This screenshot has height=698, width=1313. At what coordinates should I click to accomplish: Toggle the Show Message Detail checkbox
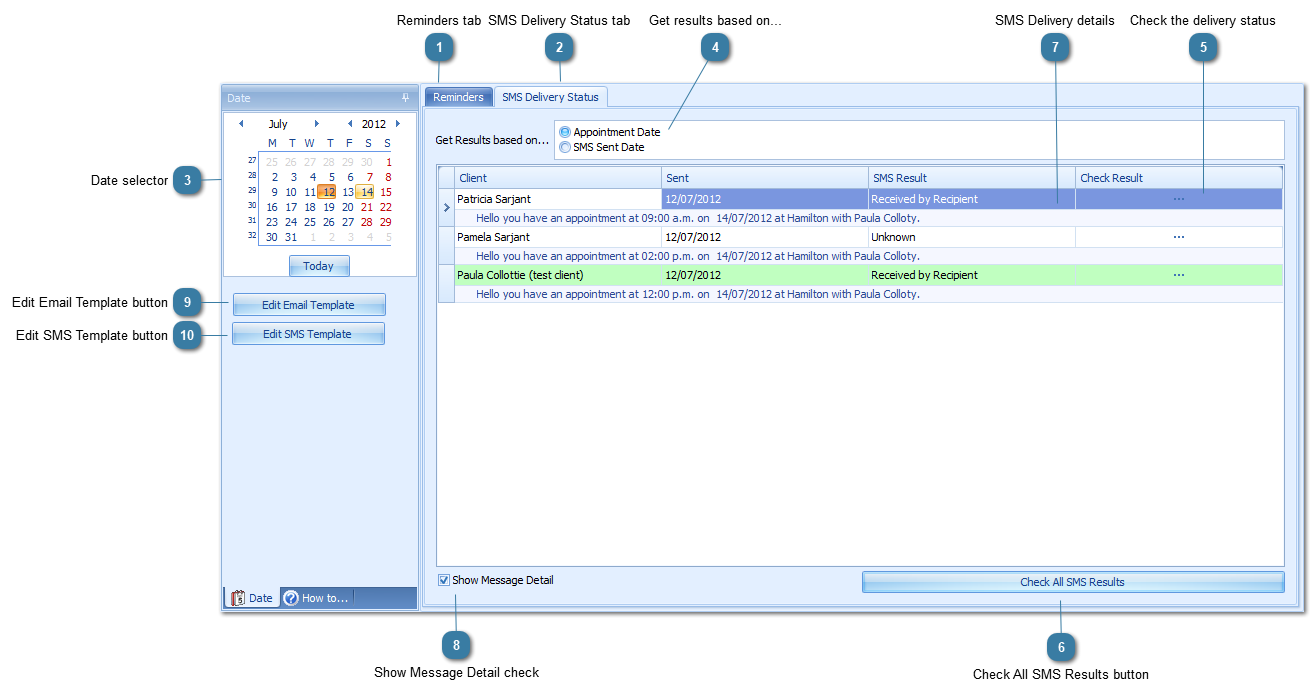(444, 580)
